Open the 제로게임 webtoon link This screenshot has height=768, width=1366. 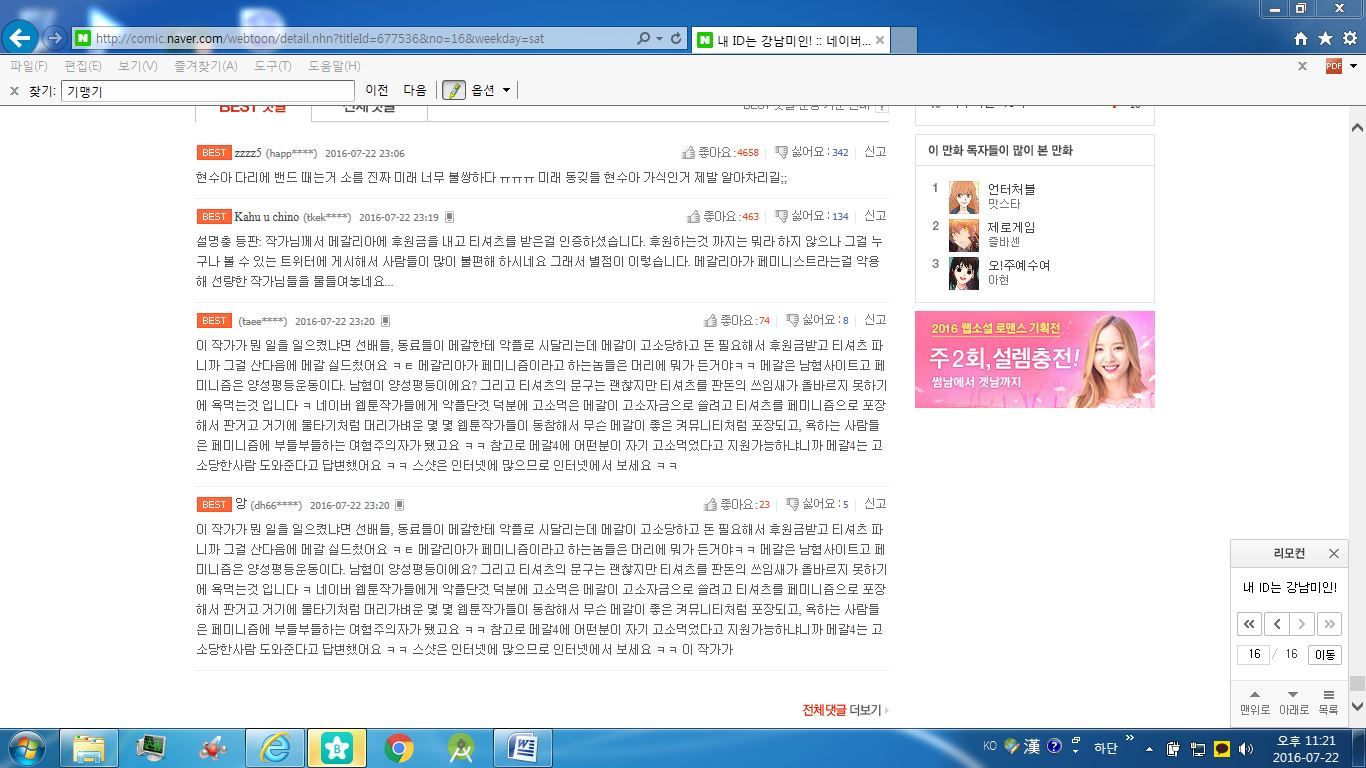point(1011,227)
